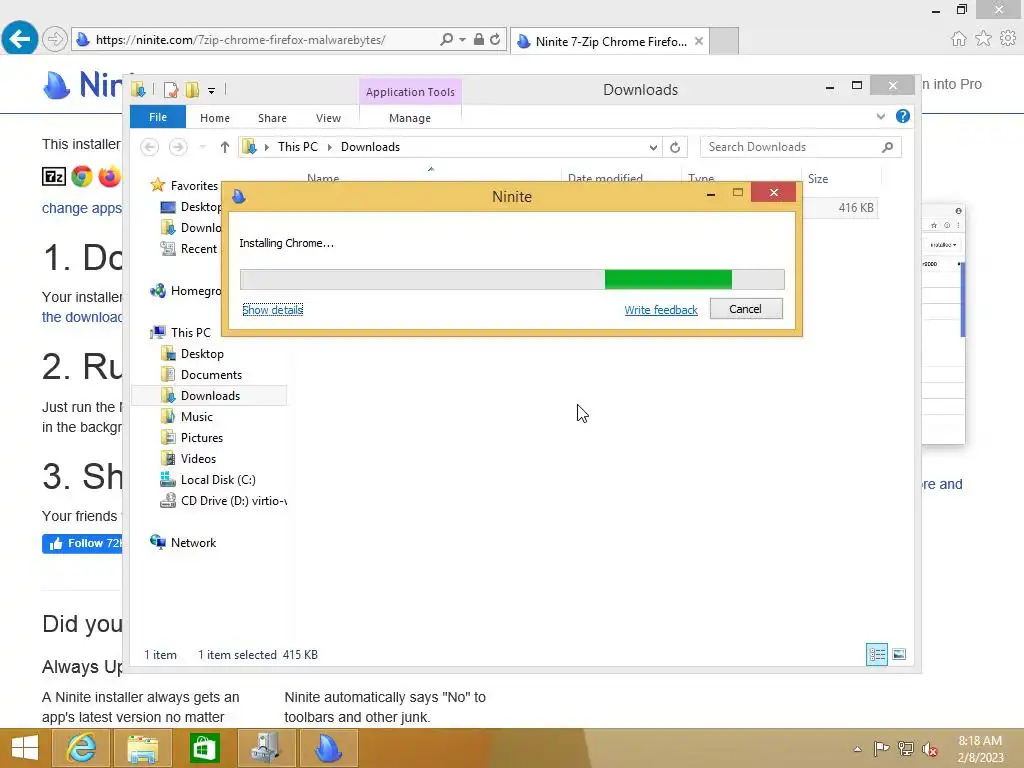The width and height of the screenshot is (1024, 768).
Task: Switch Explorer to large icons view
Action: pyautogui.click(x=899, y=654)
